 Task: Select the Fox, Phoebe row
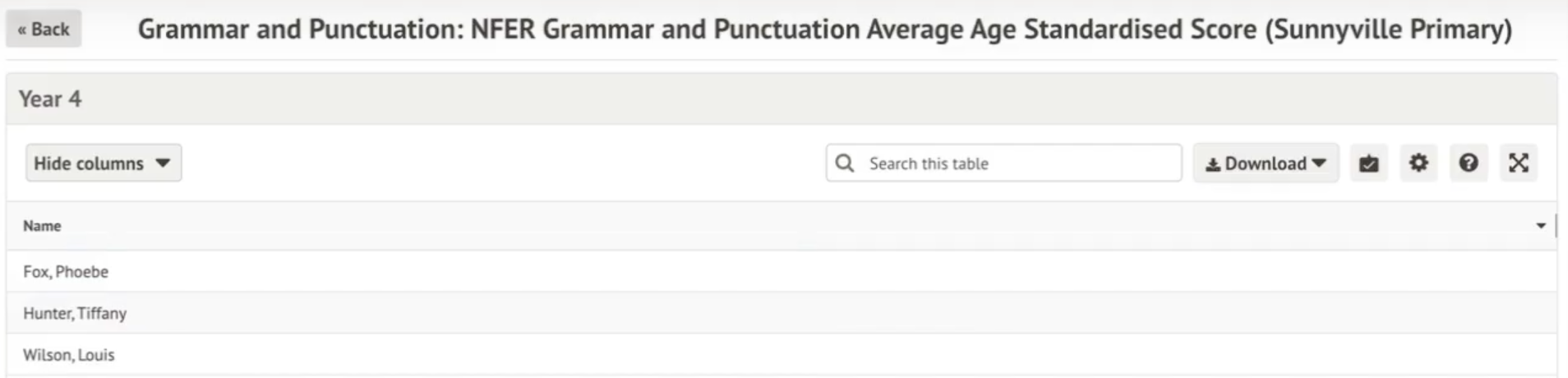66,272
